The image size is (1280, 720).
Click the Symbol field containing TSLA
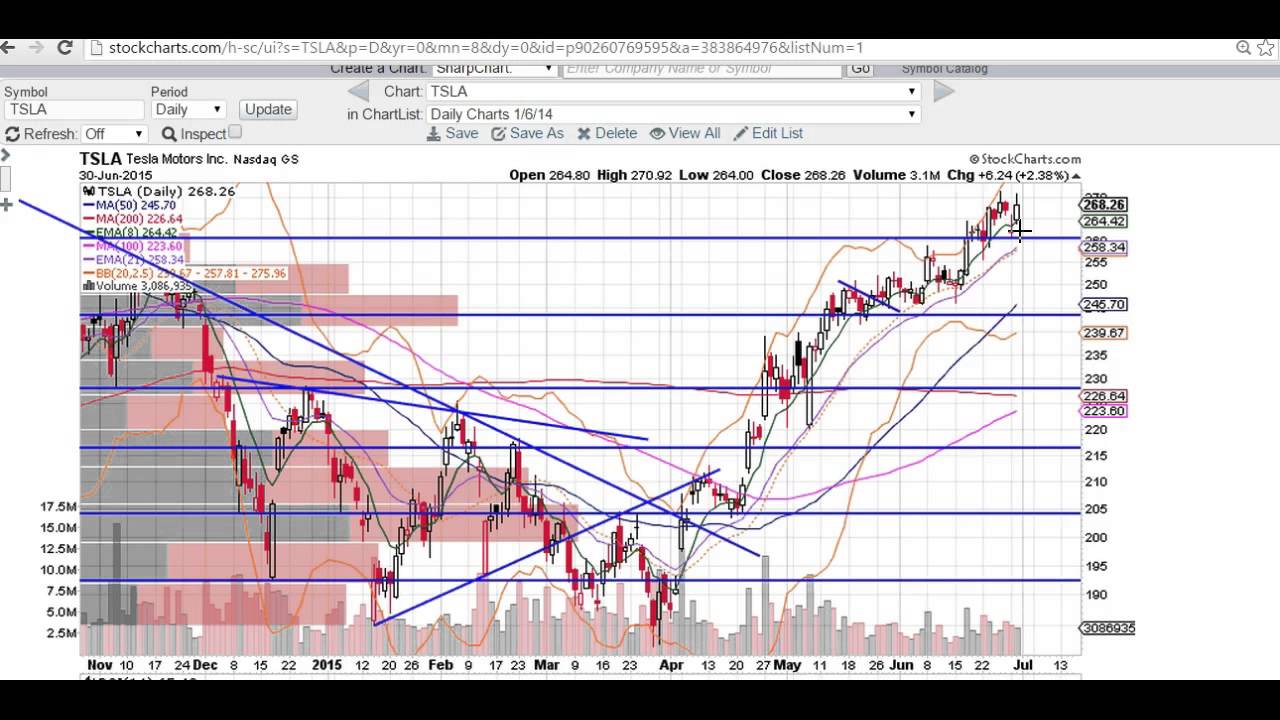(74, 110)
